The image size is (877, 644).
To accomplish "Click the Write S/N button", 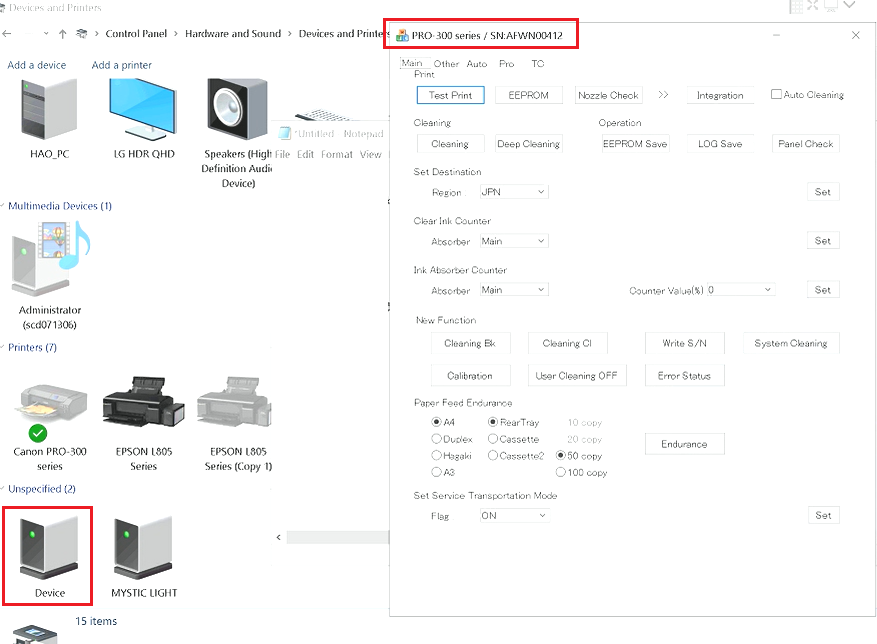I will tap(685, 343).
